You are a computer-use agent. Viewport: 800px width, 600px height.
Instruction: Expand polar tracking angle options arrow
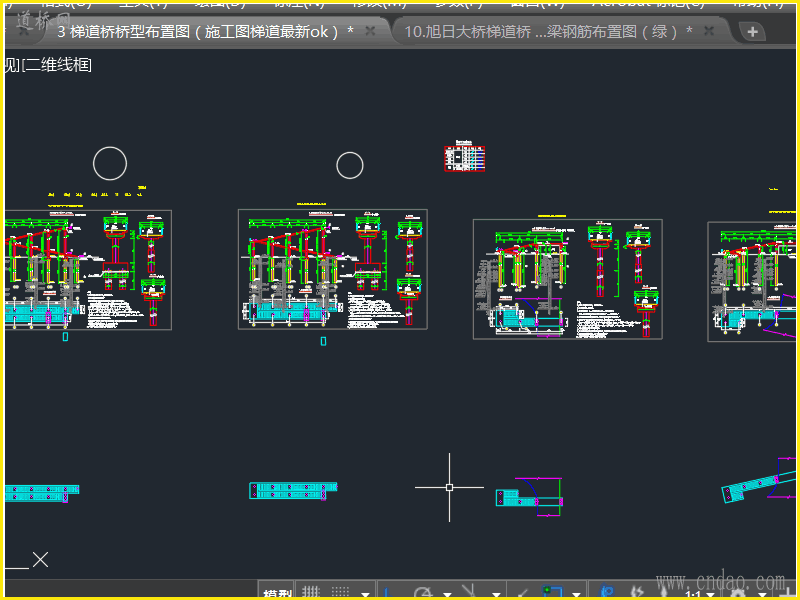coord(447,594)
